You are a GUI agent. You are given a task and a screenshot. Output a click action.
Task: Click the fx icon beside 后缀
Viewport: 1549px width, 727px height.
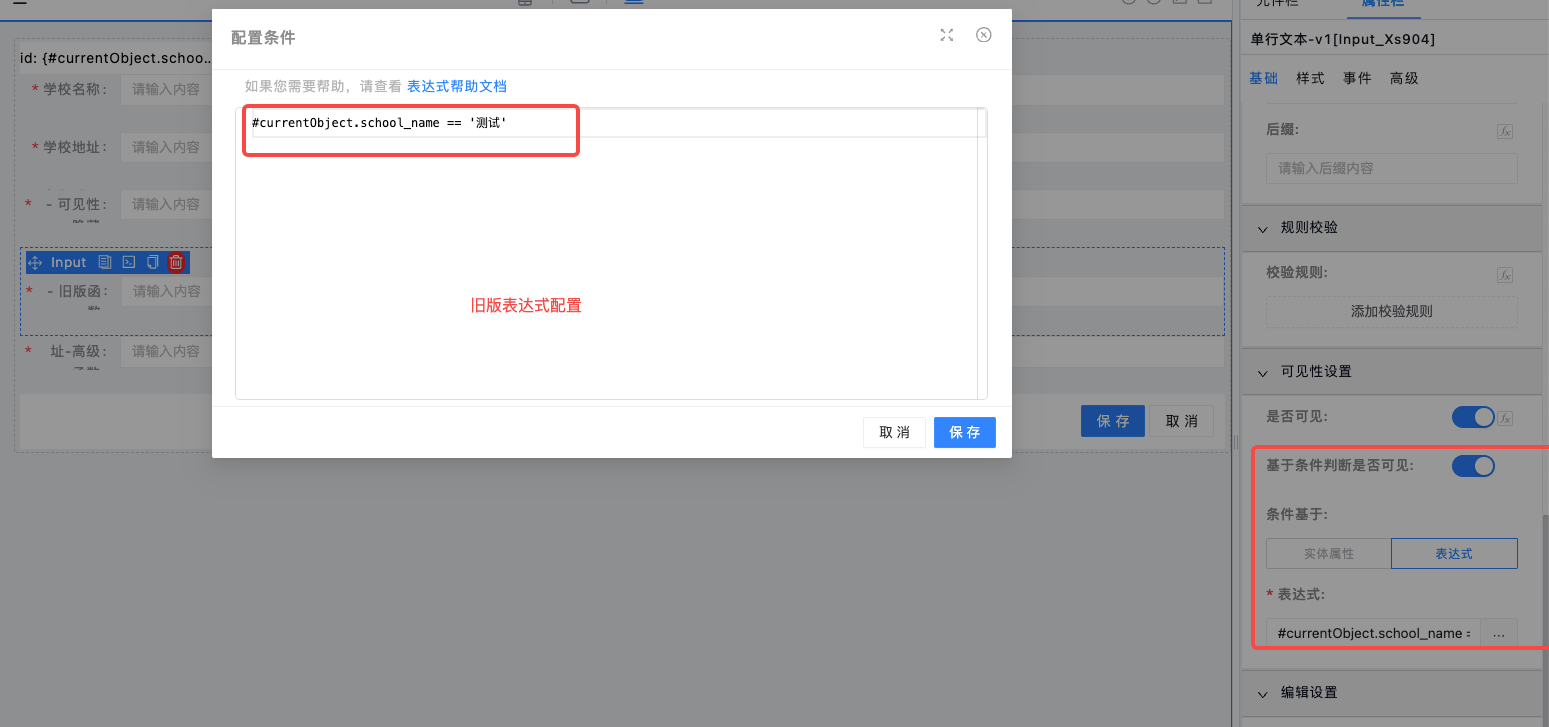click(1504, 131)
